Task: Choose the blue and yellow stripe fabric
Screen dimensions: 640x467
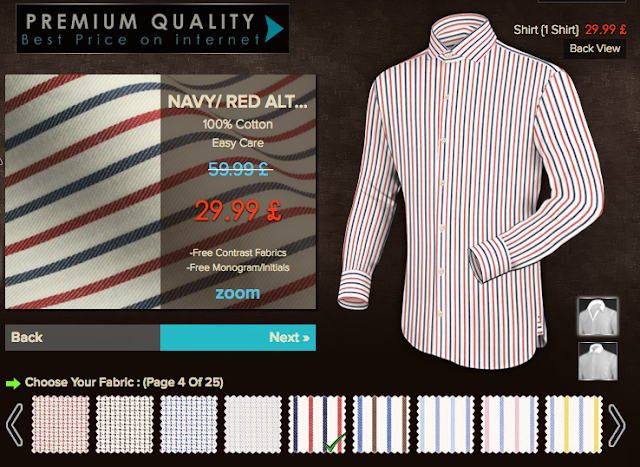Action: coord(573,425)
